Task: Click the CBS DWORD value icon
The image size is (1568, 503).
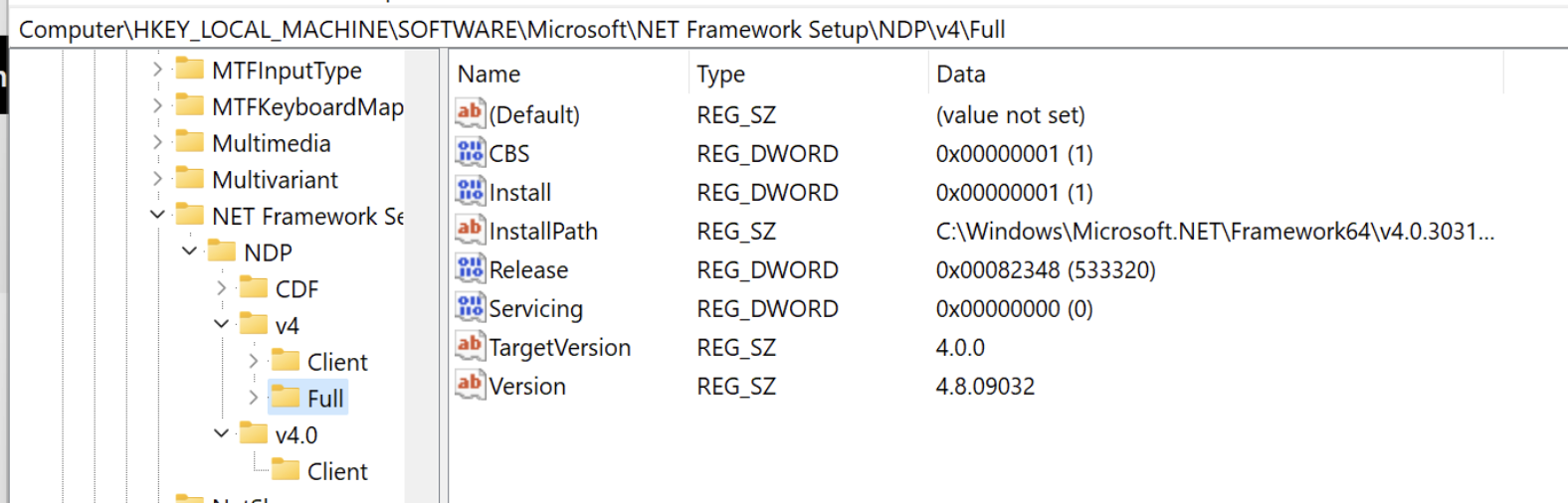Action: [470, 153]
